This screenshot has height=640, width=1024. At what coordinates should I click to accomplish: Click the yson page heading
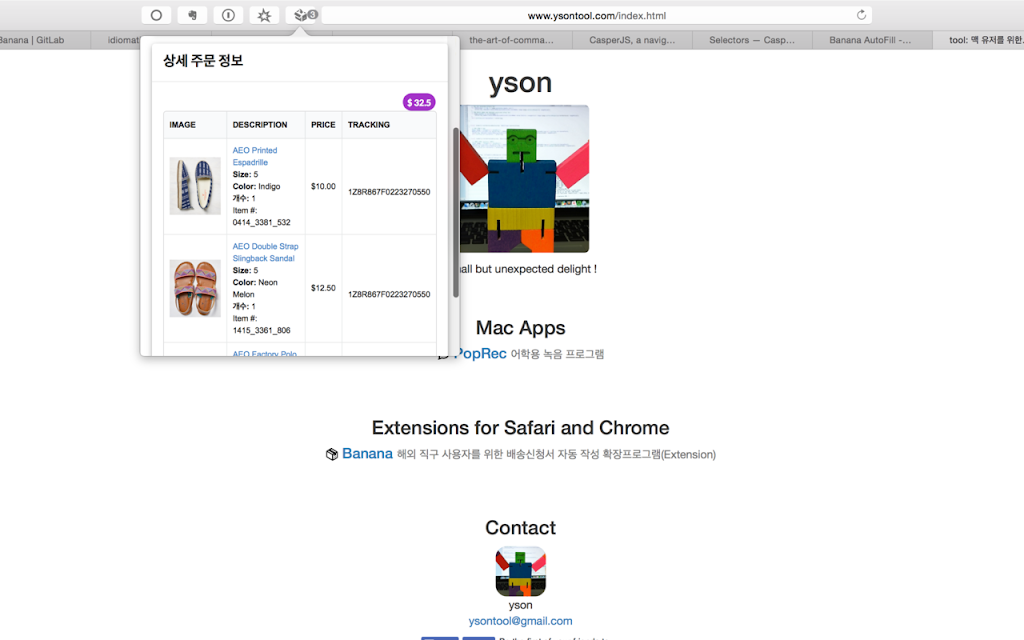[x=520, y=82]
